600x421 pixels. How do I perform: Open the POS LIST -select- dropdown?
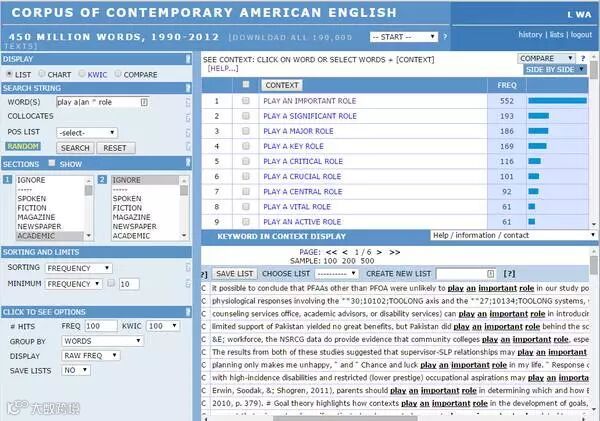coord(87,133)
